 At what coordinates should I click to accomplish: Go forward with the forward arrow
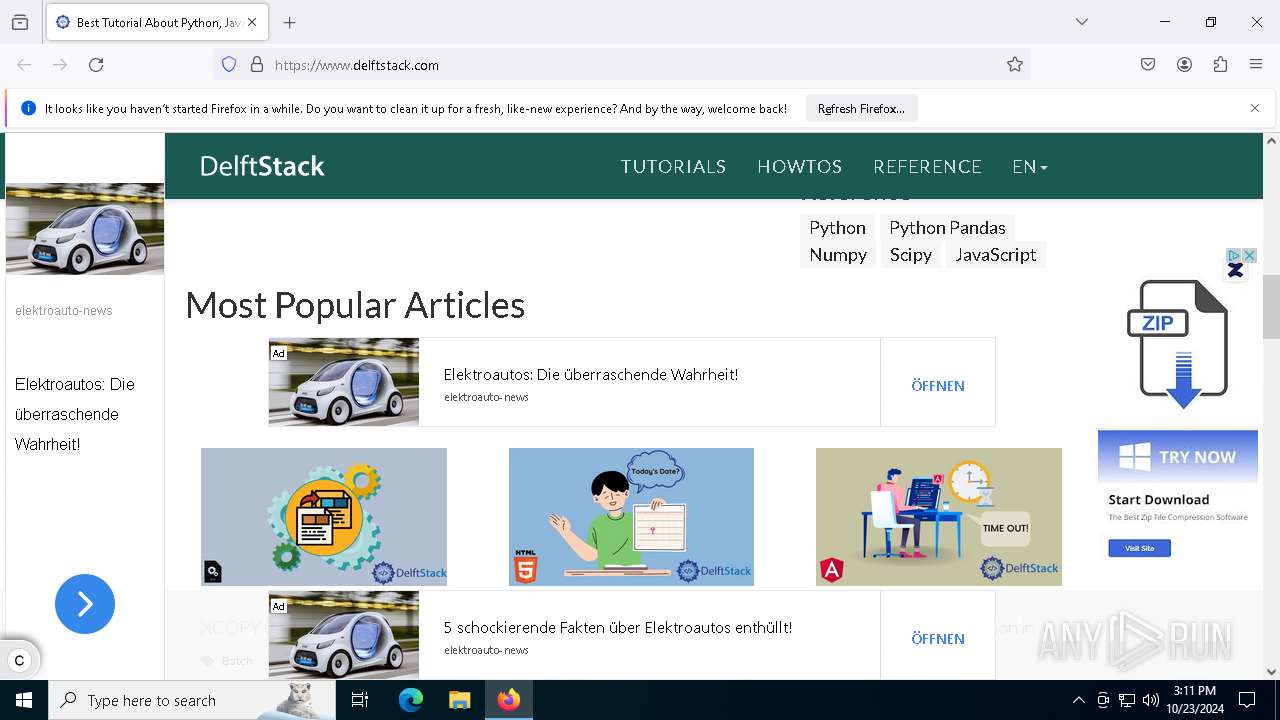(60, 65)
